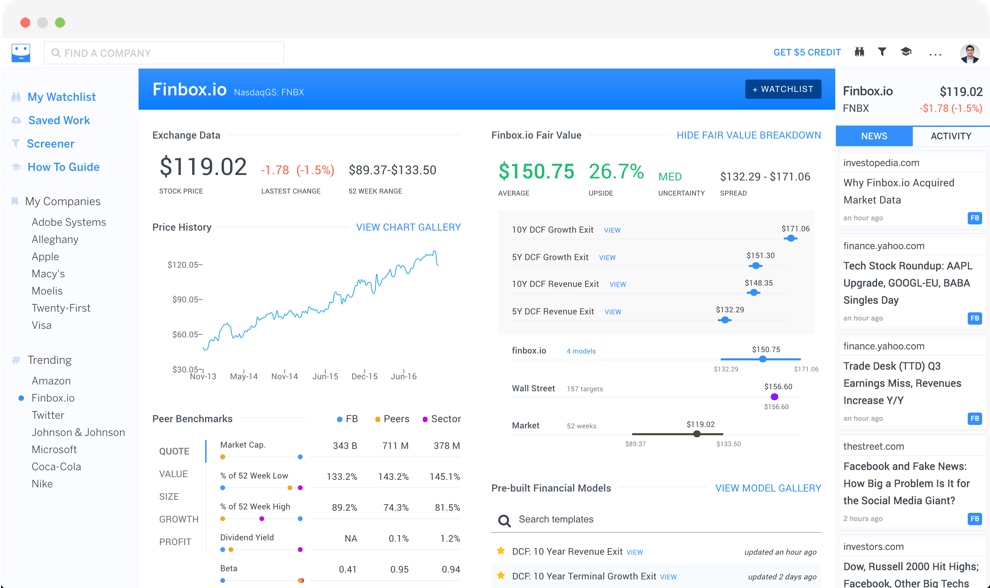Open the watchlist binoculars icon in top toolbar
Screen dimensions: 990x588
click(861, 52)
